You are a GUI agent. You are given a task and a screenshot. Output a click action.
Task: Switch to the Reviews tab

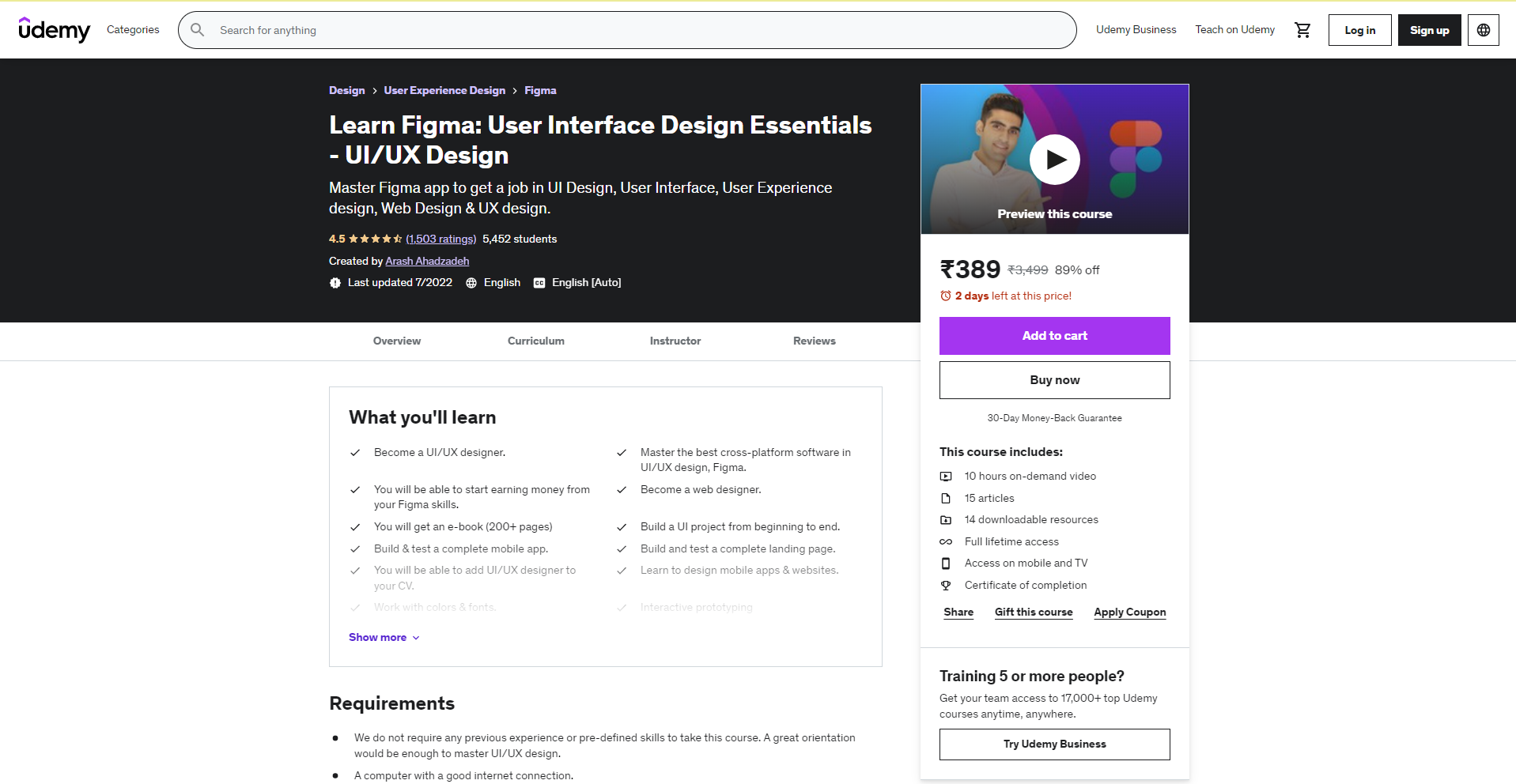click(x=815, y=341)
